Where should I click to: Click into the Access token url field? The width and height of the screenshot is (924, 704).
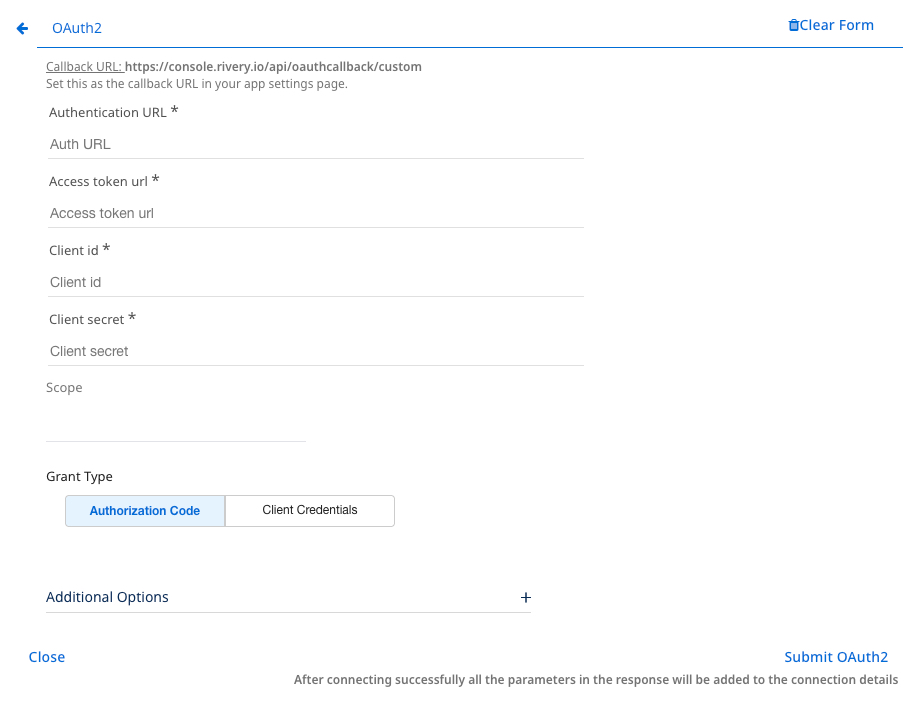pos(315,213)
